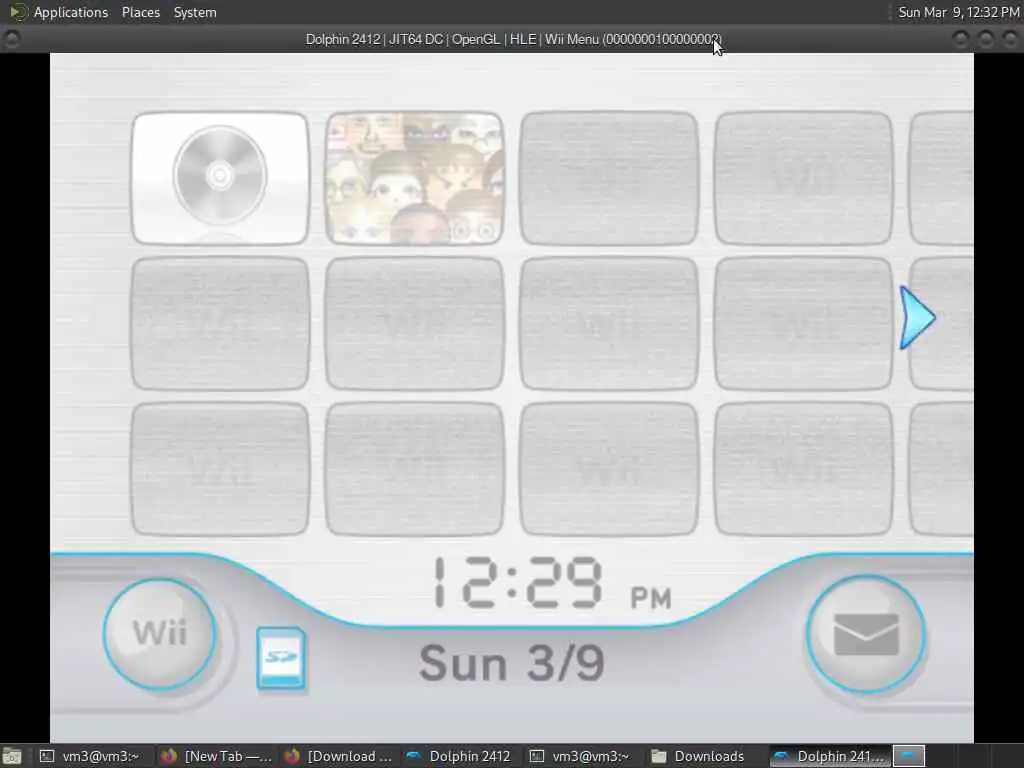Click the workspace switcher in the taskbar
This screenshot has width=1024, height=768.
click(908, 756)
